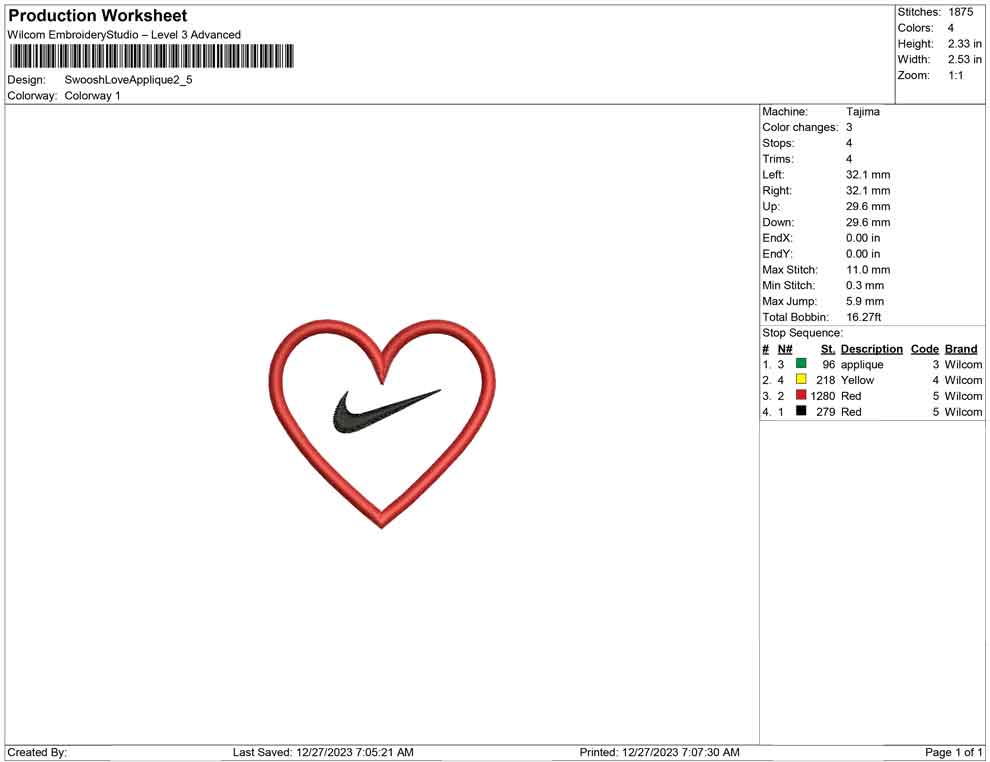
Task: Click the yellow color swatch in stop sequence
Action: click(x=801, y=379)
